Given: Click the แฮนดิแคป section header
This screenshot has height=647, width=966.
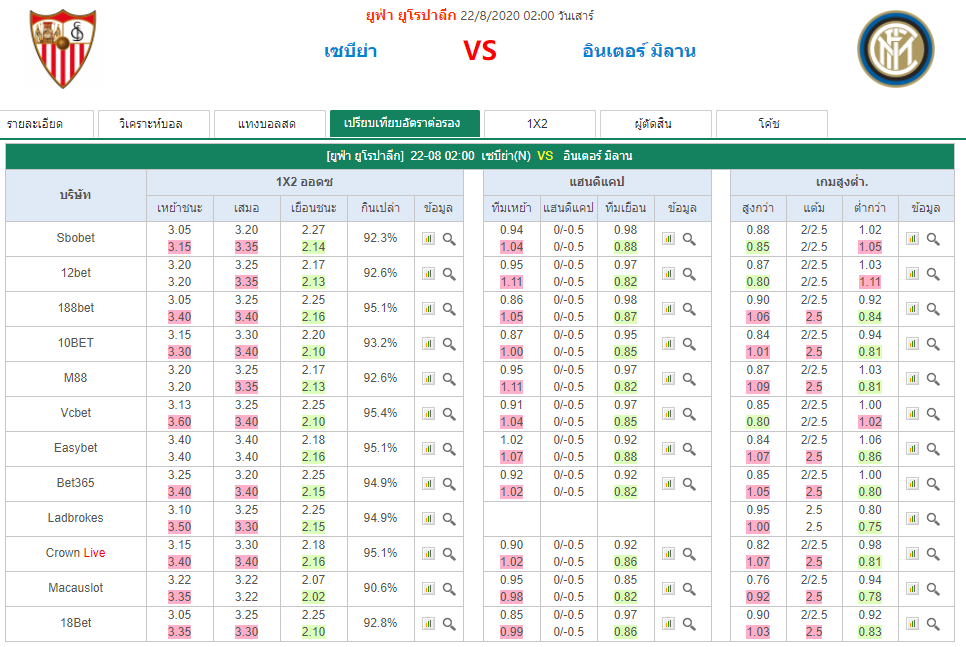Looking at the screenshot, I should pos(597,182).
